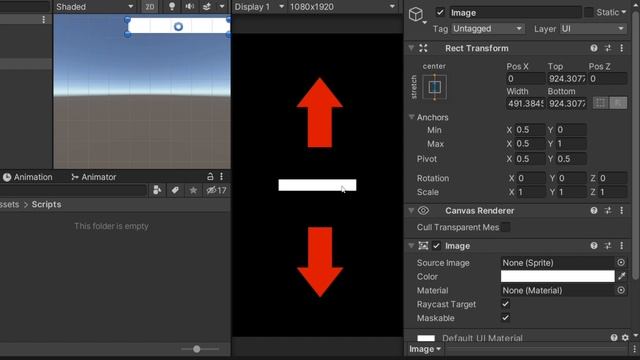Toggle Cull Transparent Mesh checkbox
The image size is (640, 360).
click(505, 227)
